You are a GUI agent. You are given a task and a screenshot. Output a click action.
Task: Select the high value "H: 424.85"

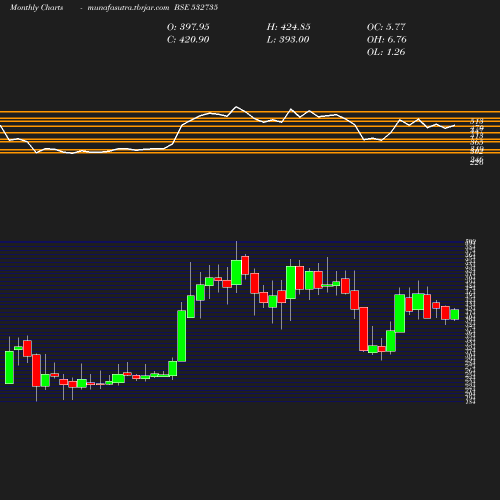coord(288,27)
